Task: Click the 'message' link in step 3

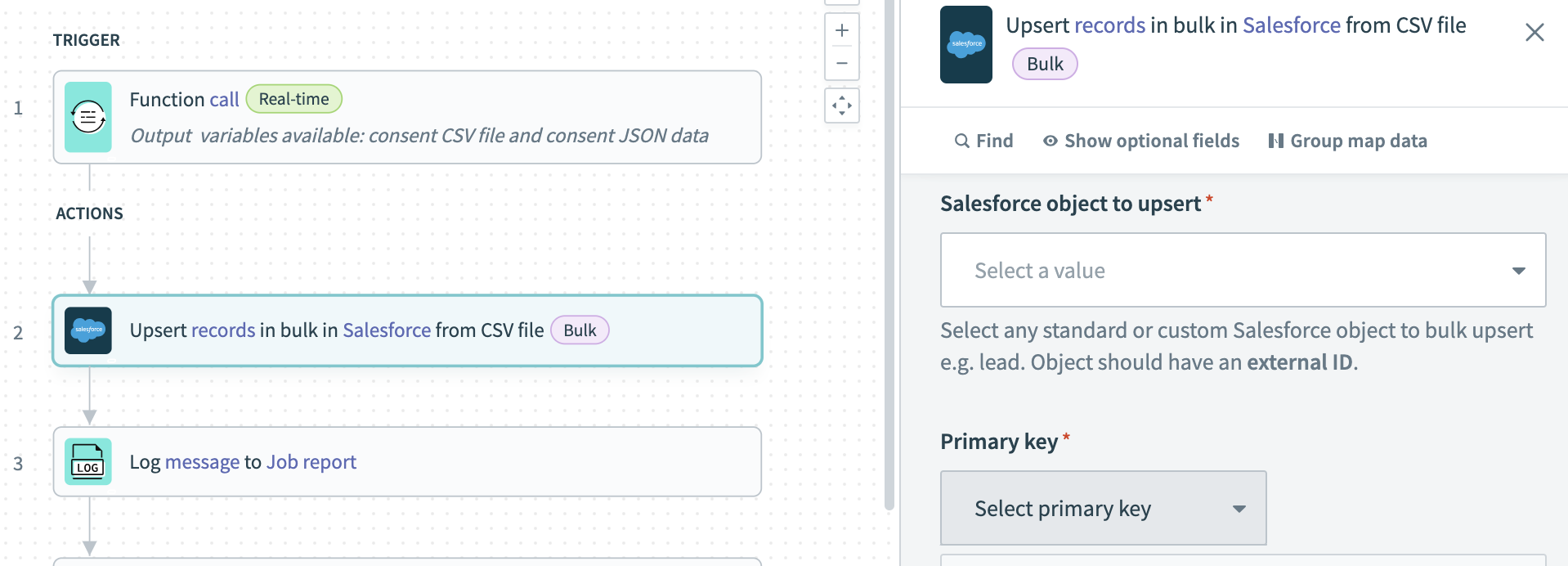Action: pyautogui.click(x=202, y=462)
